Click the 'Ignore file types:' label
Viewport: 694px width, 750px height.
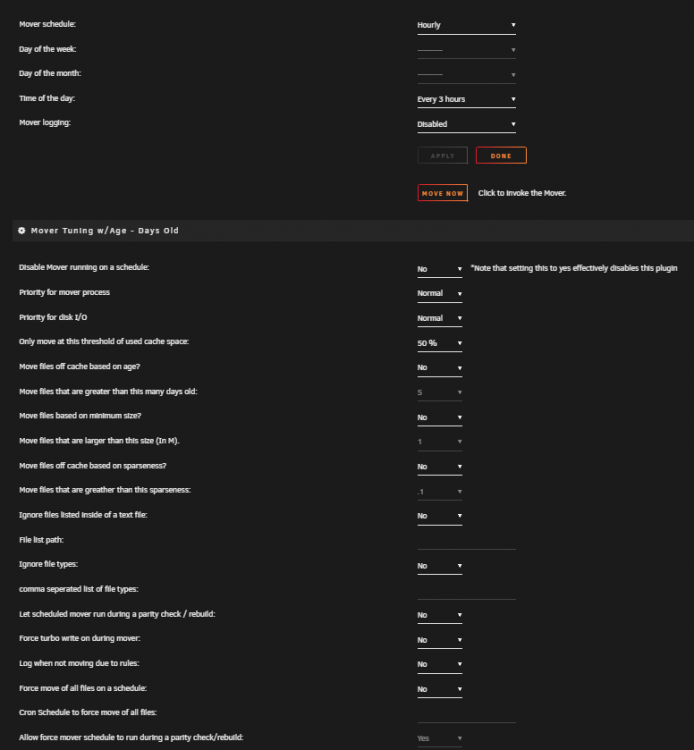pyautogui.click(x=48, y=564)
